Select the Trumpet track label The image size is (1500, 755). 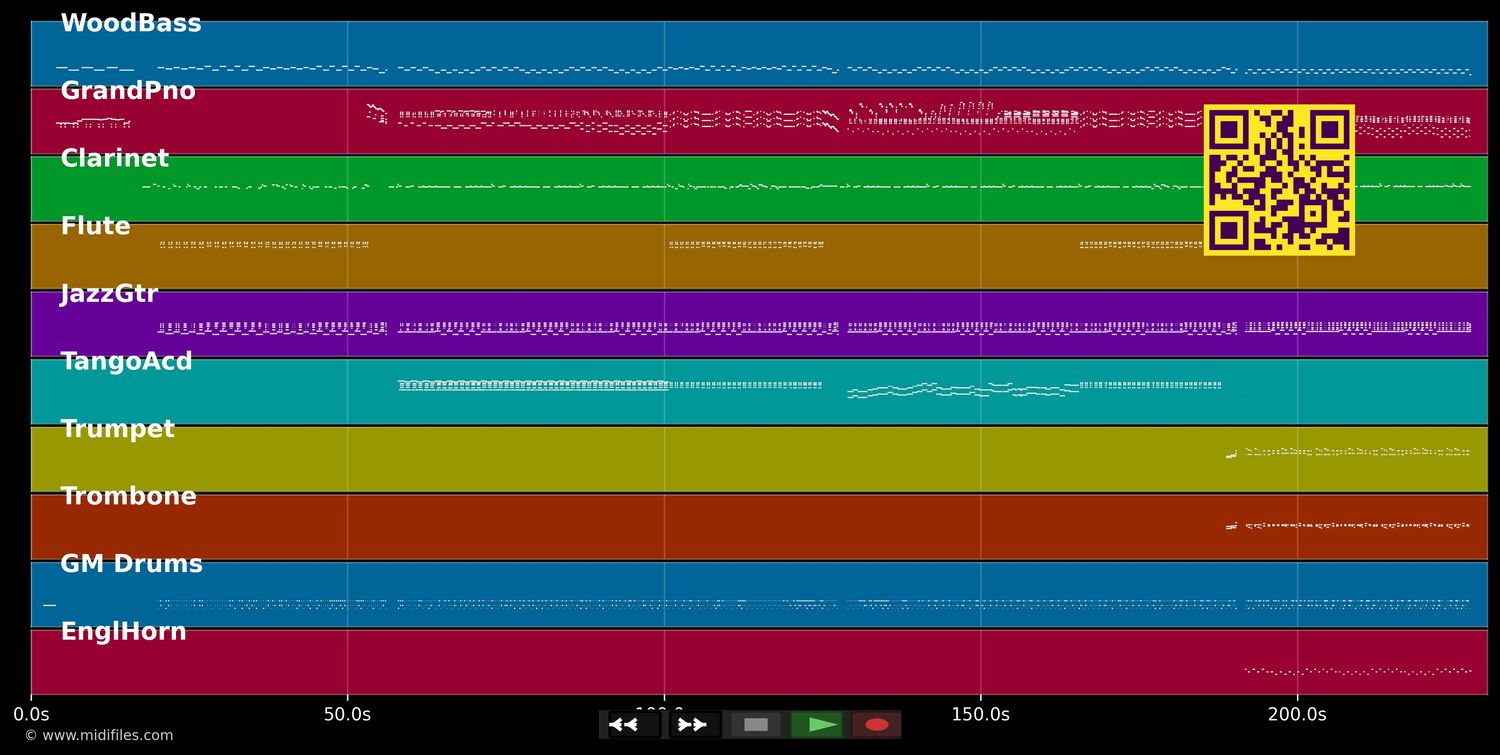(x=117, y=429)
